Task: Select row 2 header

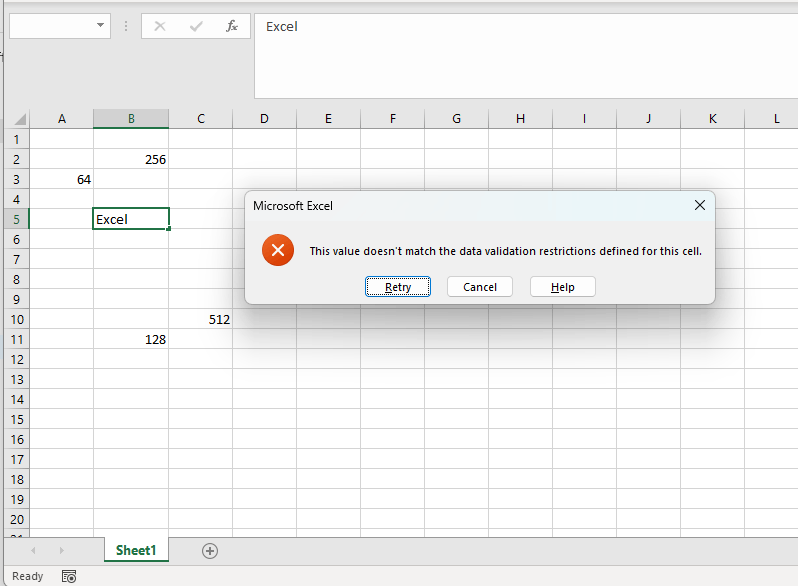Action: pyautogui.click(x=17, y=159)
